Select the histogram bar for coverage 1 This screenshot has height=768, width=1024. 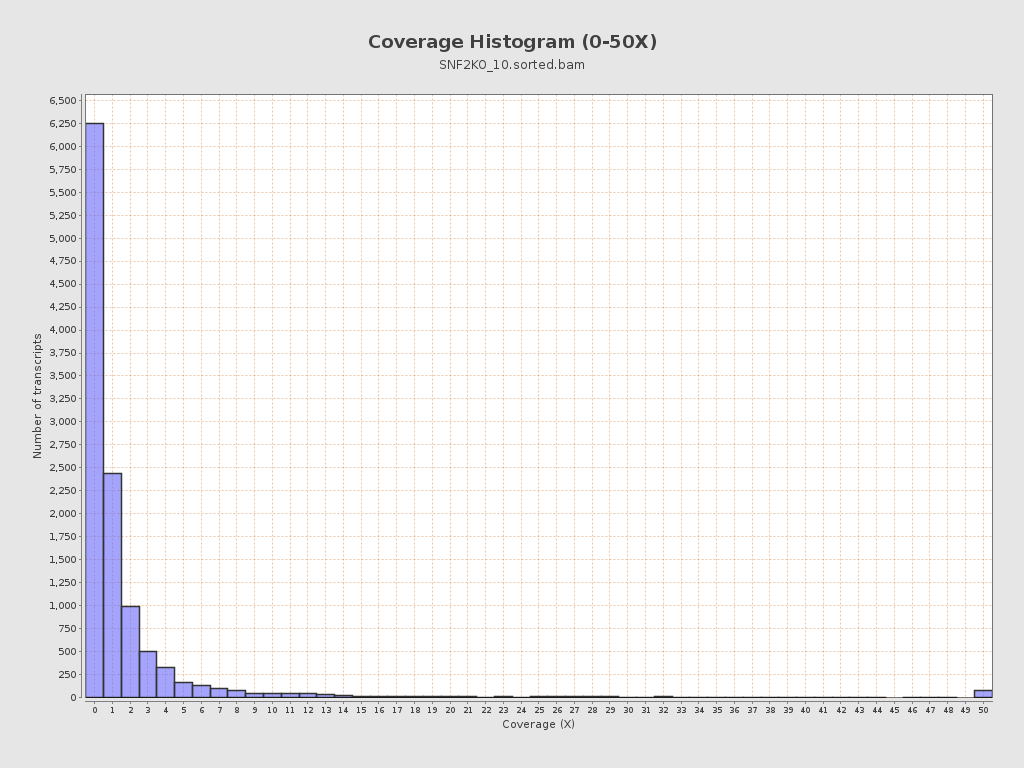tap(112, 585)
